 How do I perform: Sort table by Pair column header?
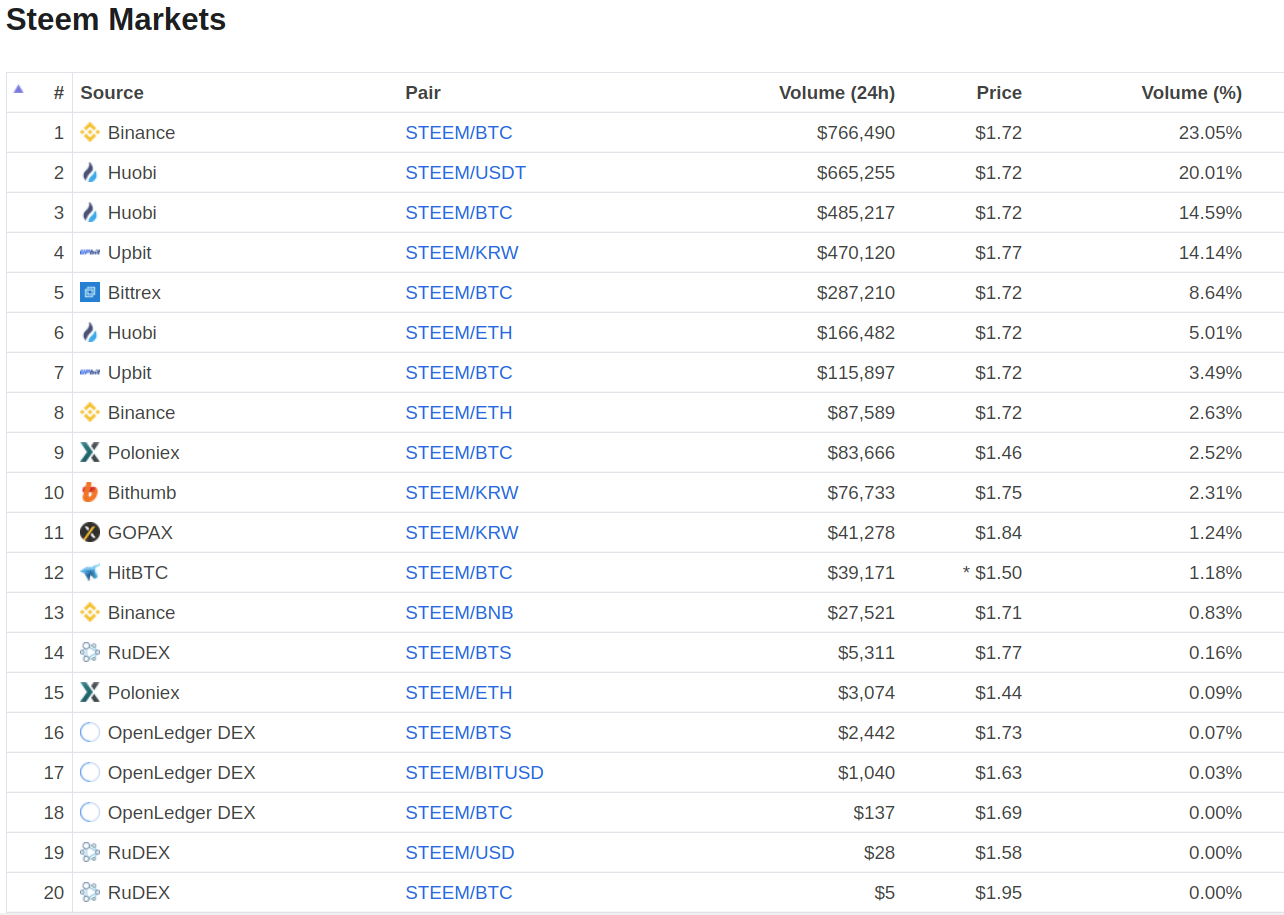(423, 93)
